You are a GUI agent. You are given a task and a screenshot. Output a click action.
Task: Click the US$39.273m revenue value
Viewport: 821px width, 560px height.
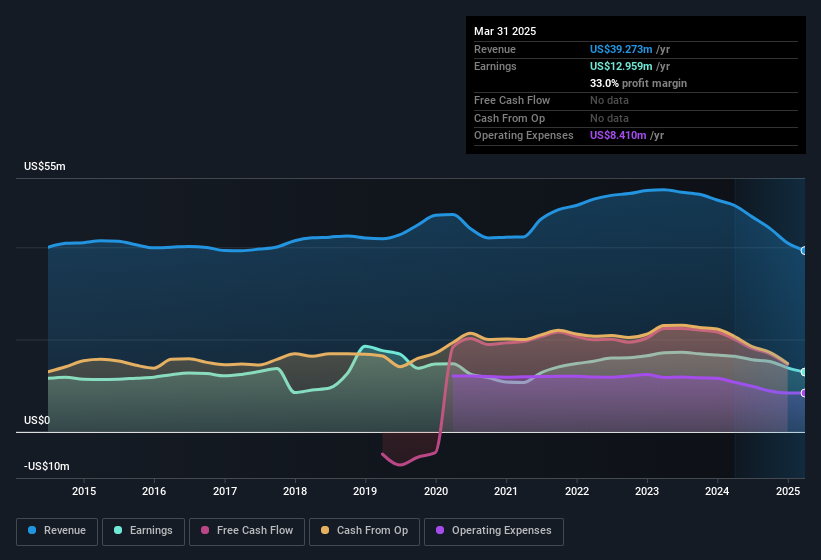click(621, 49)
